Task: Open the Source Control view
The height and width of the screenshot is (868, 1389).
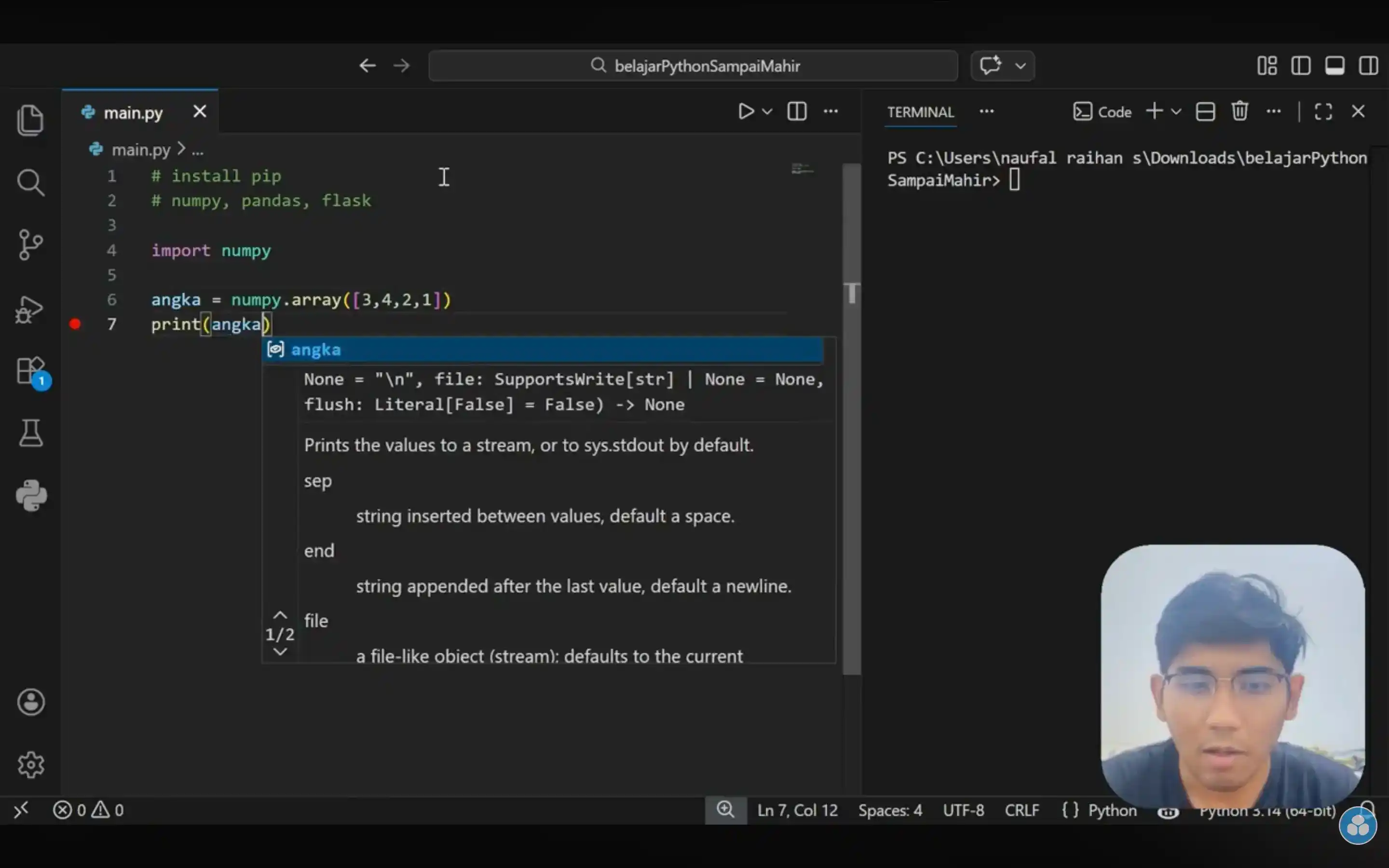Action: point(31,244)
